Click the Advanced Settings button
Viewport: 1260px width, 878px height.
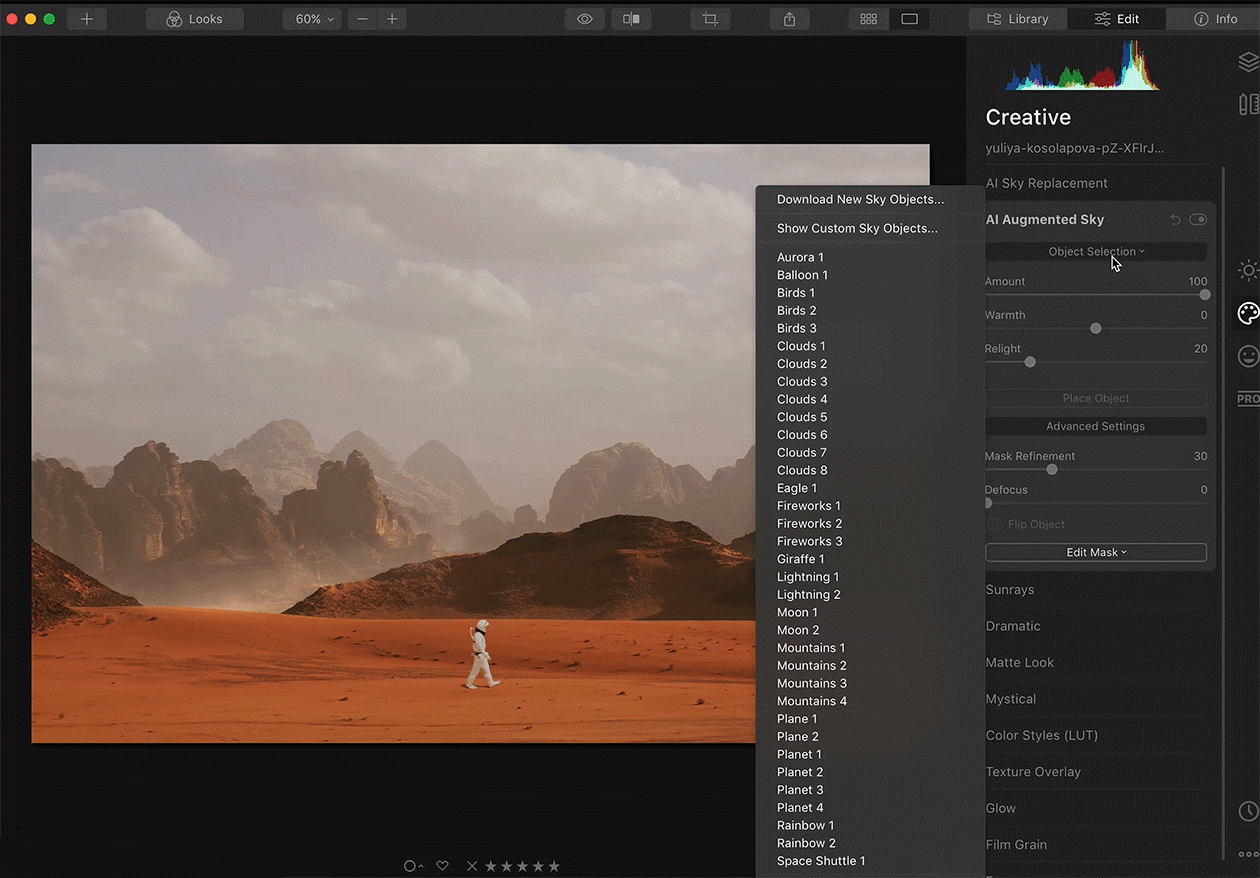tap(1096, 426)
